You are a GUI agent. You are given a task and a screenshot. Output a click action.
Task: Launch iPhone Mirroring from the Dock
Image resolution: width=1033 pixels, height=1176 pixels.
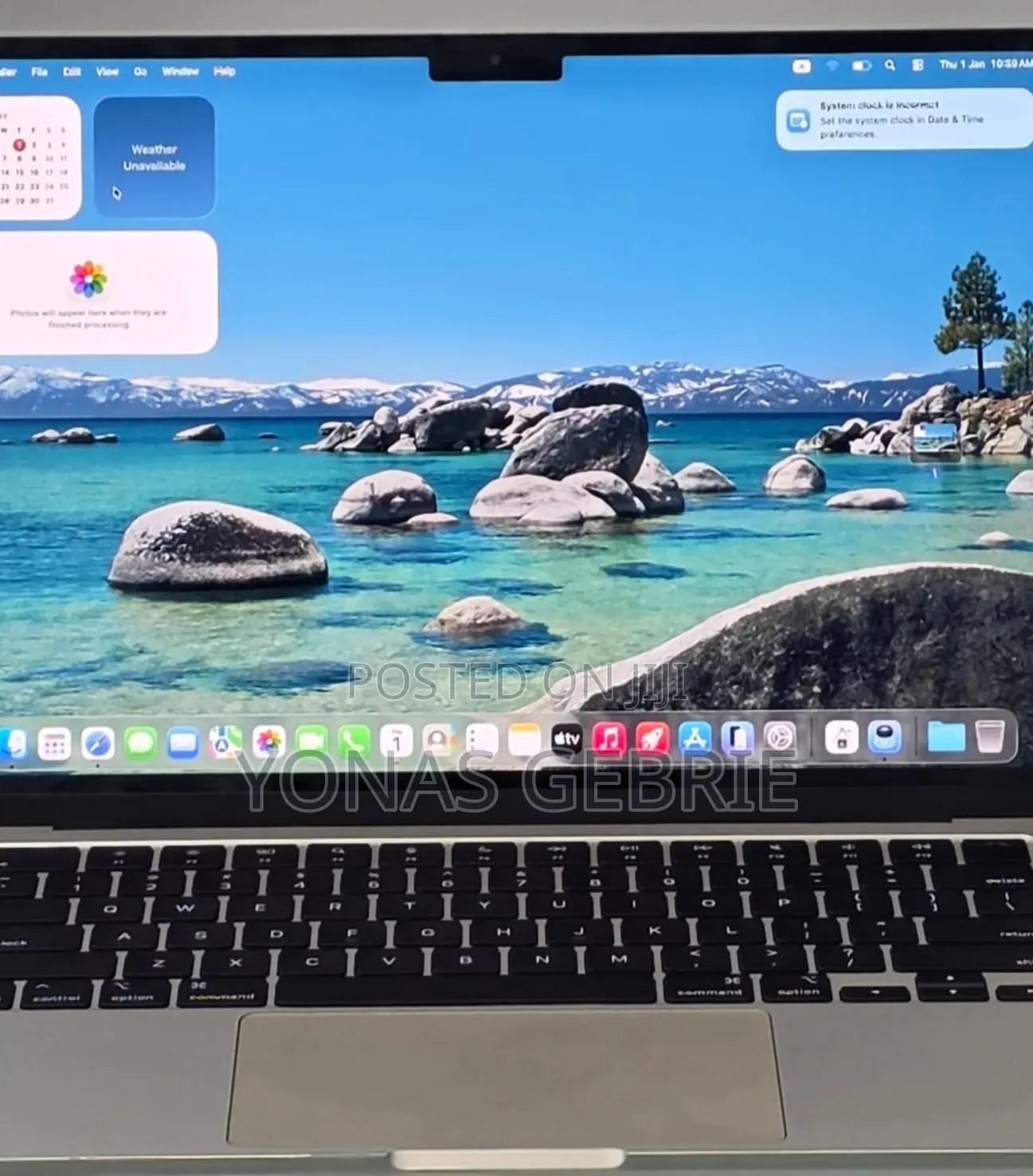(x=738, y=737)
